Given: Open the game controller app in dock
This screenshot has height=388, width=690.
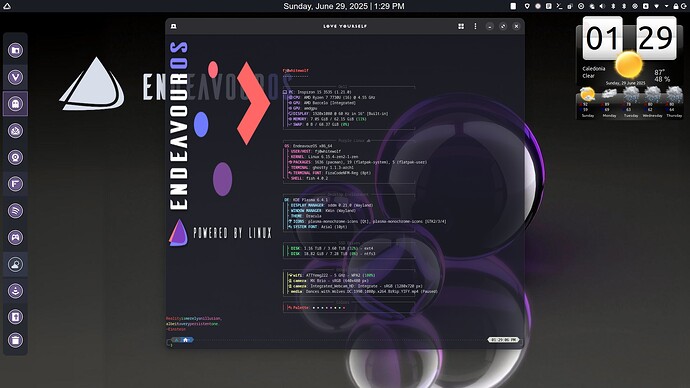Looking at the screenshot, I should [15, 238].
